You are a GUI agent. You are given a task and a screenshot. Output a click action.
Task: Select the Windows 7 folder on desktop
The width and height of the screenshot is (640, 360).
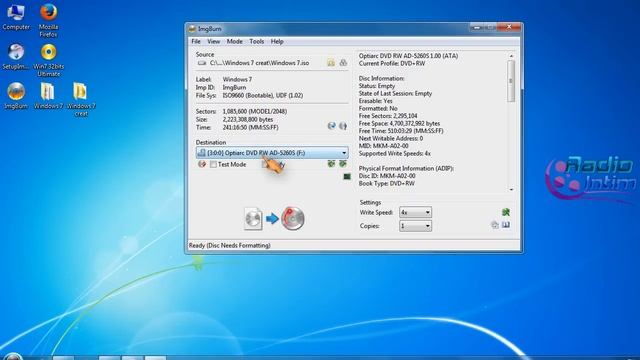click(x=48, y=96)
